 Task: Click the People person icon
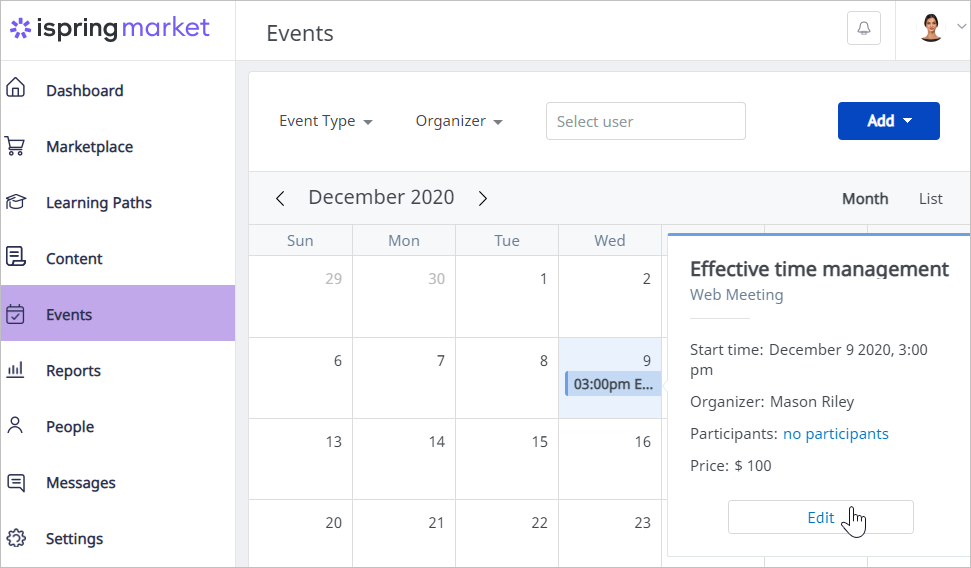pyautogui.click(x=15, y=425)
